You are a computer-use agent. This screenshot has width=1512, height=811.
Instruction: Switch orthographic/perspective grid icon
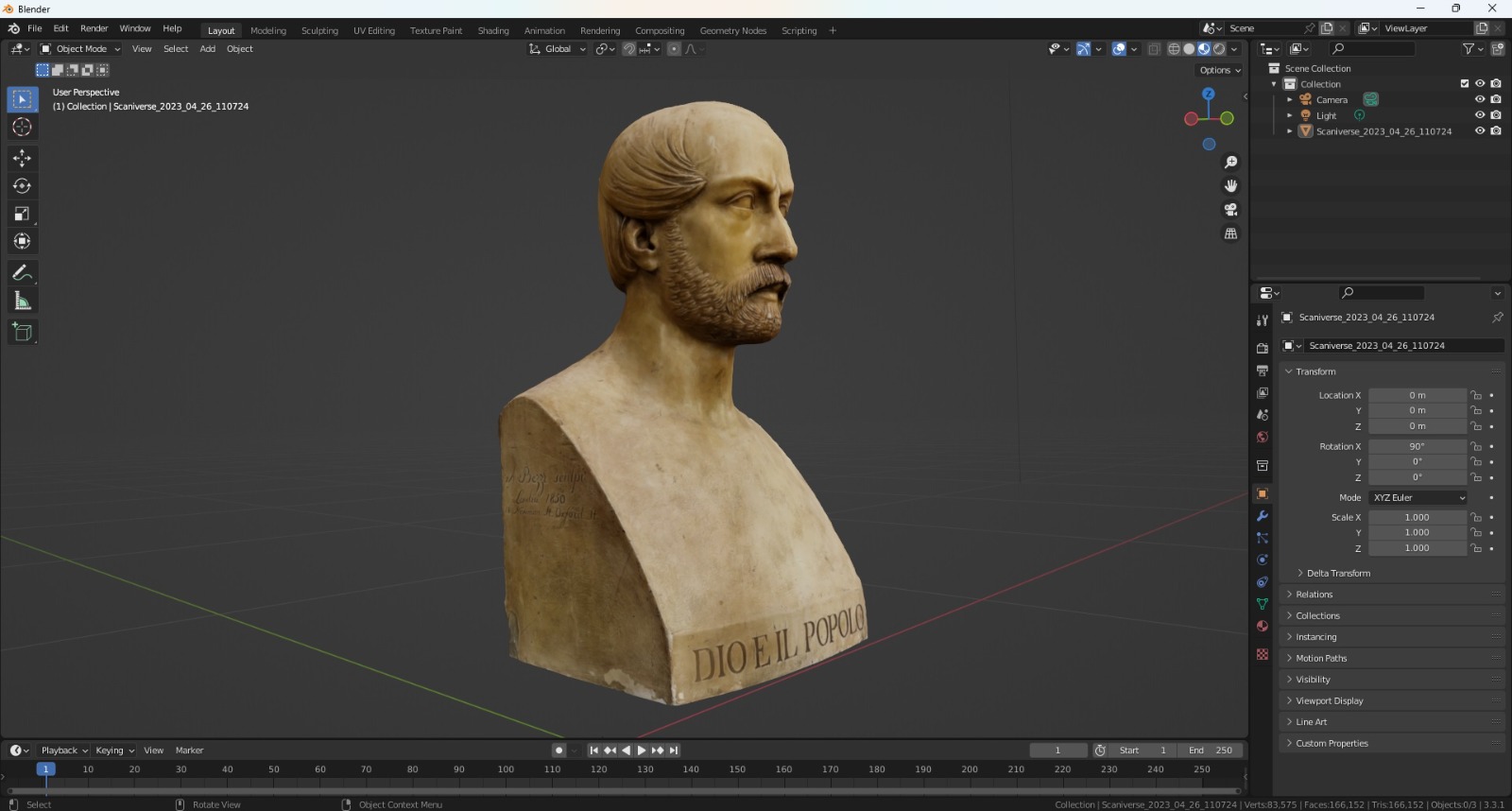1230,233
